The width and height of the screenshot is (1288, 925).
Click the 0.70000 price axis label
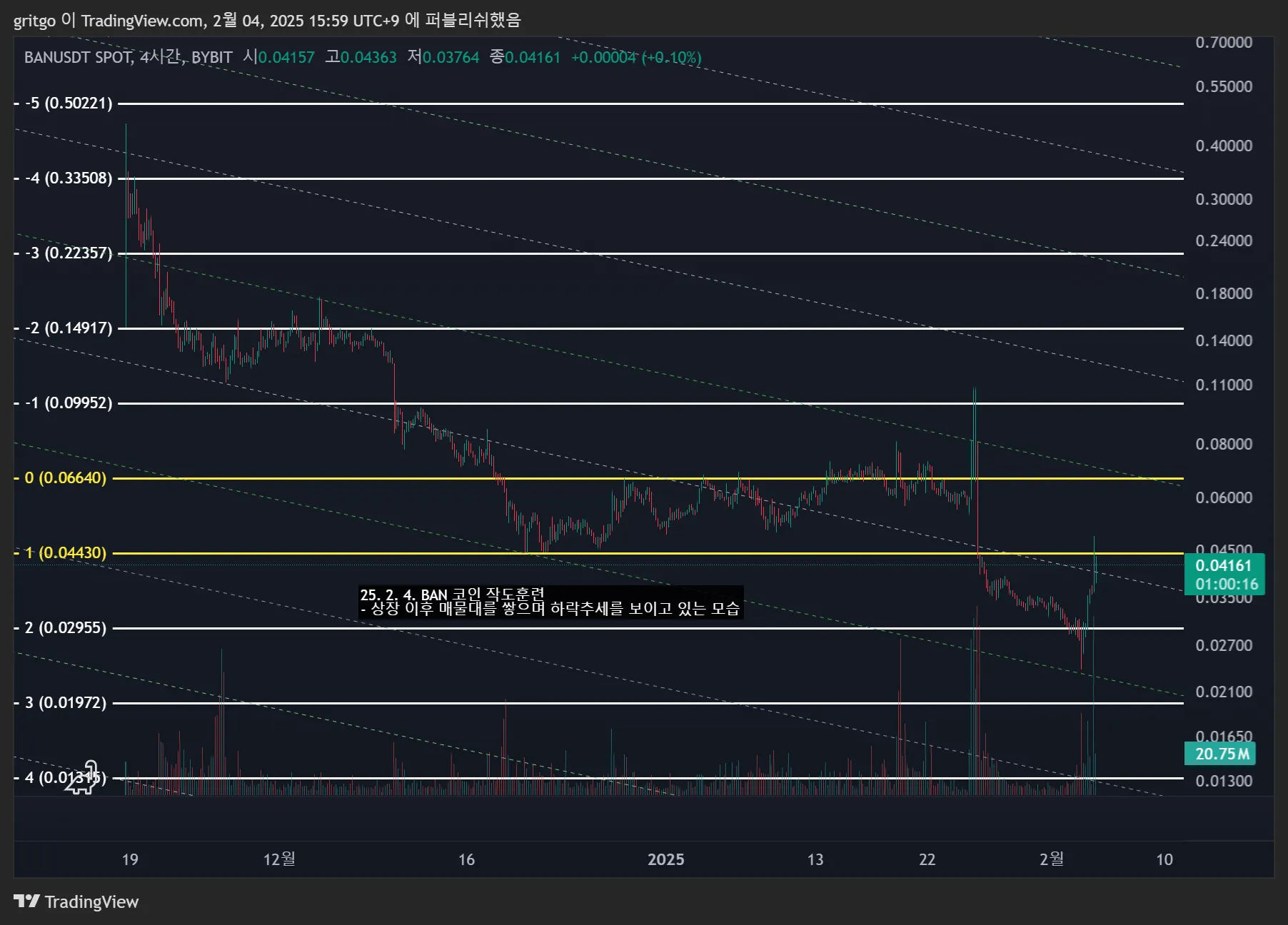[x=1224, y=42]
